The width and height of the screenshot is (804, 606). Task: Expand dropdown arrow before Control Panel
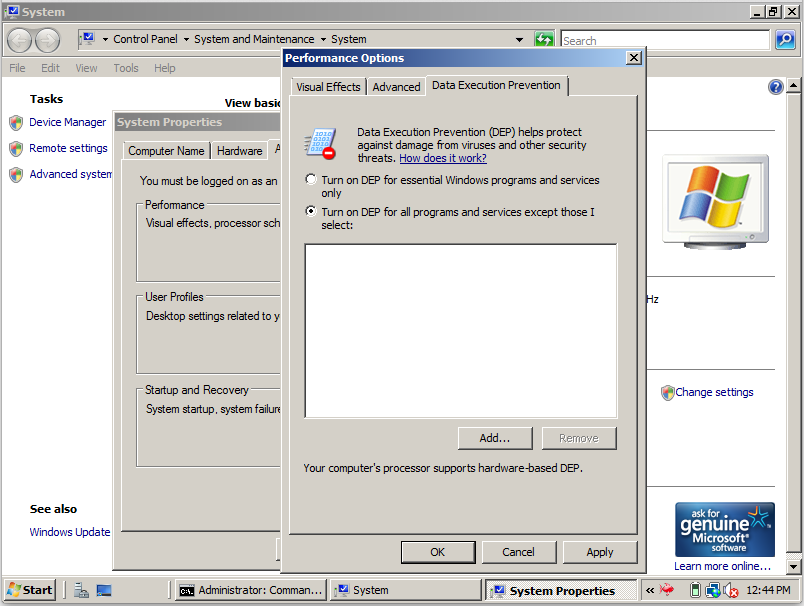[105, 39]
